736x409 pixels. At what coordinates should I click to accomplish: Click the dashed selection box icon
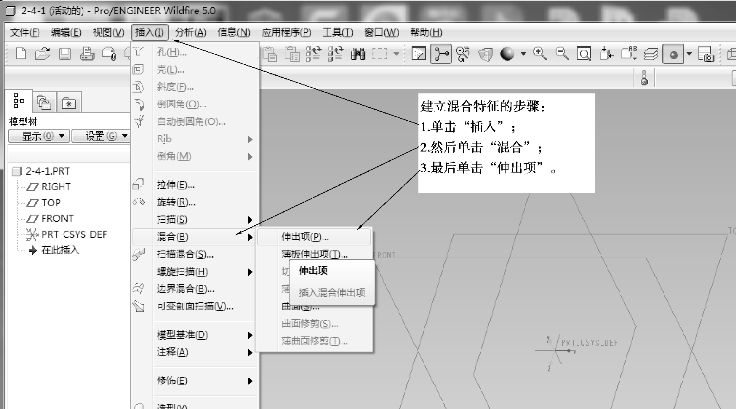(380, 54)
